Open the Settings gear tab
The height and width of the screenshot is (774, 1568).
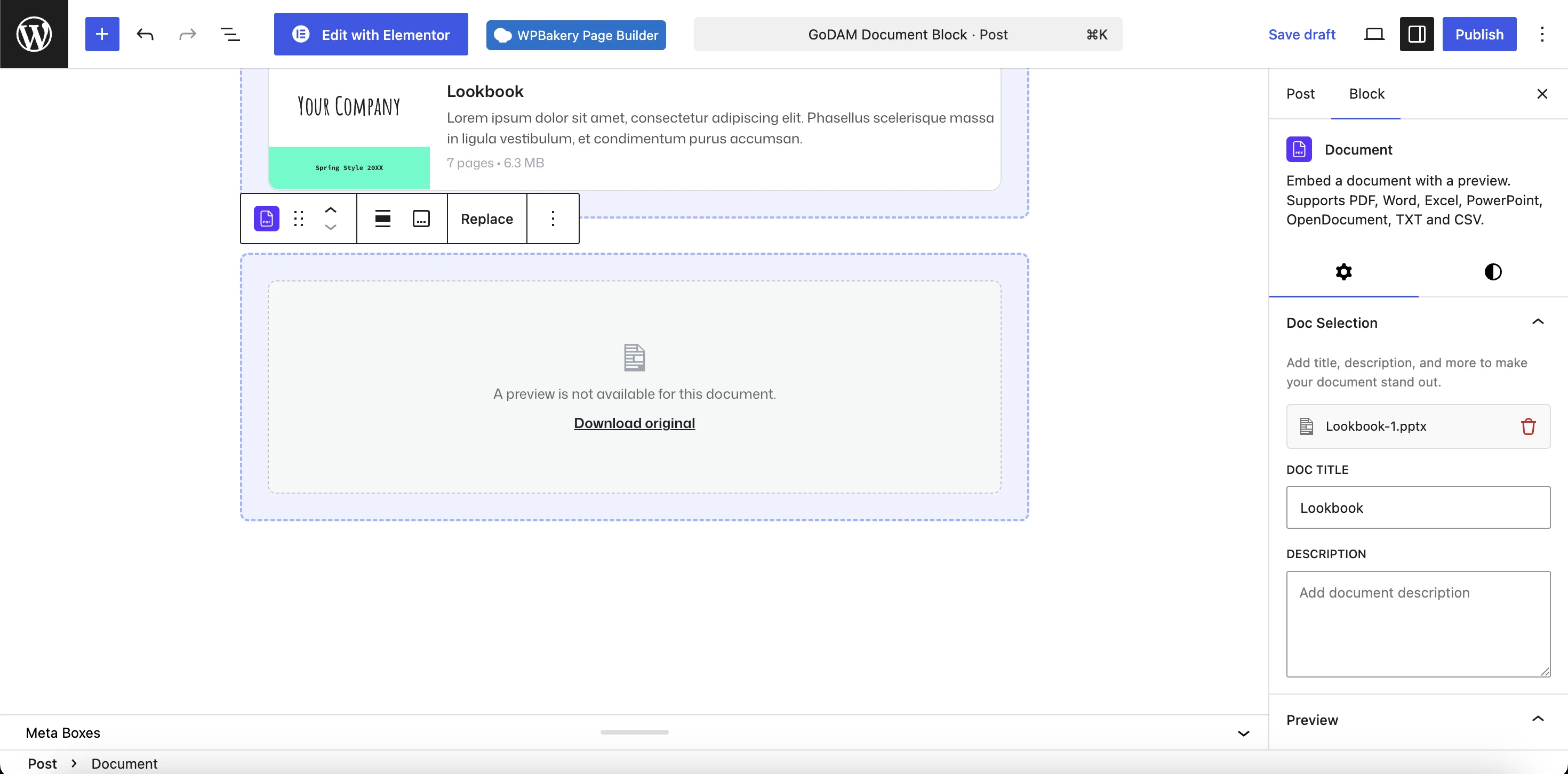point(1343,271)
